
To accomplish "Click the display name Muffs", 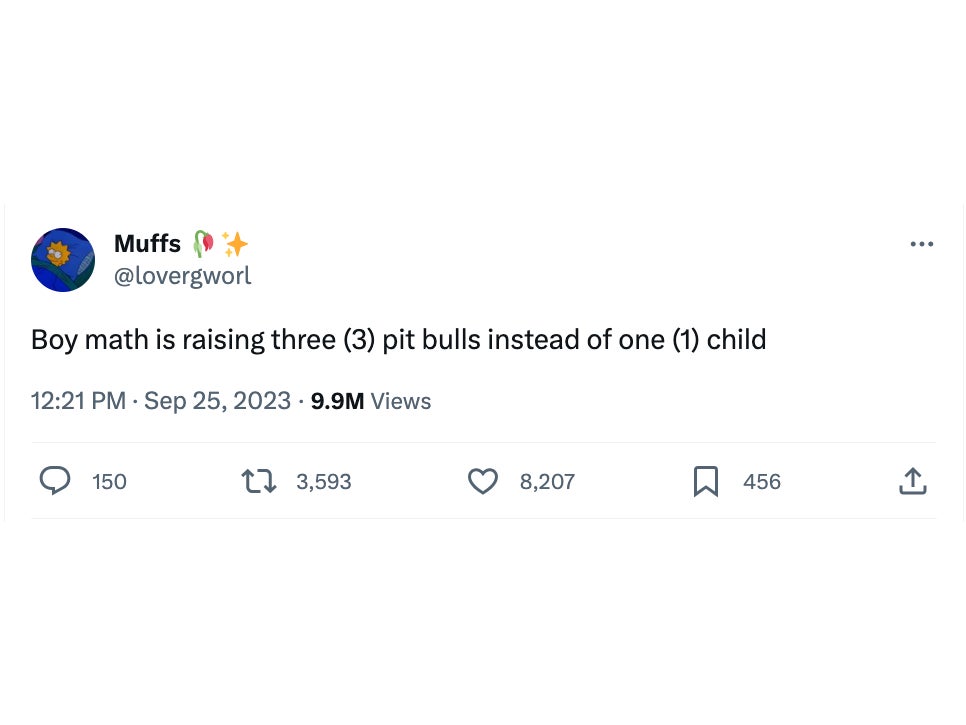I will point(147,243).
